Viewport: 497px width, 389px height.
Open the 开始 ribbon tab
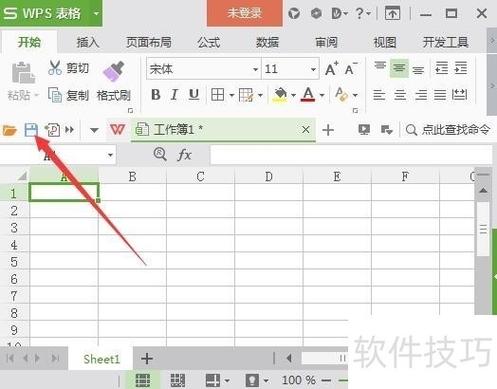pos(29,42)
